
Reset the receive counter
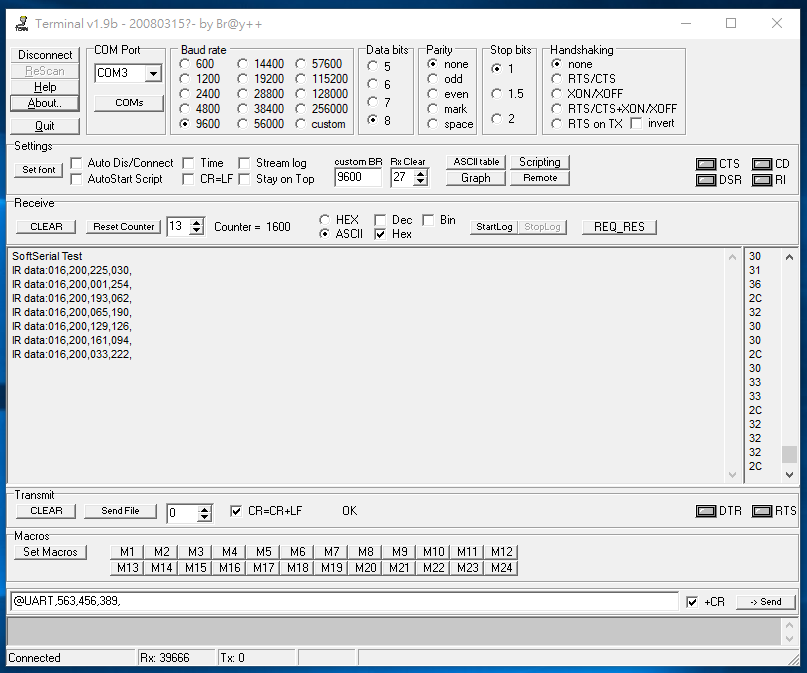point(122,227)
